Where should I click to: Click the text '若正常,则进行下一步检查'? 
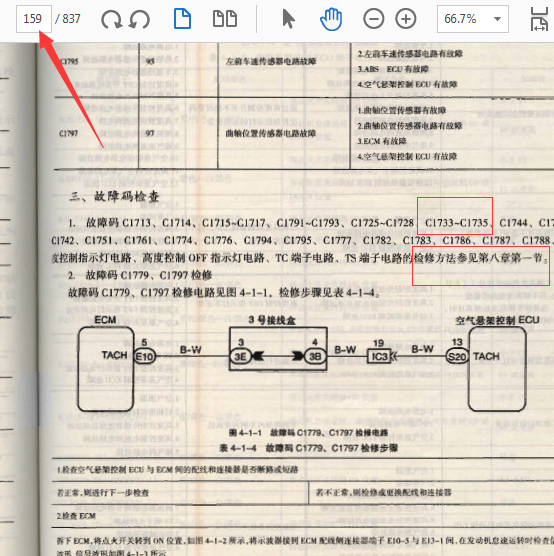[x=103, y=493]
